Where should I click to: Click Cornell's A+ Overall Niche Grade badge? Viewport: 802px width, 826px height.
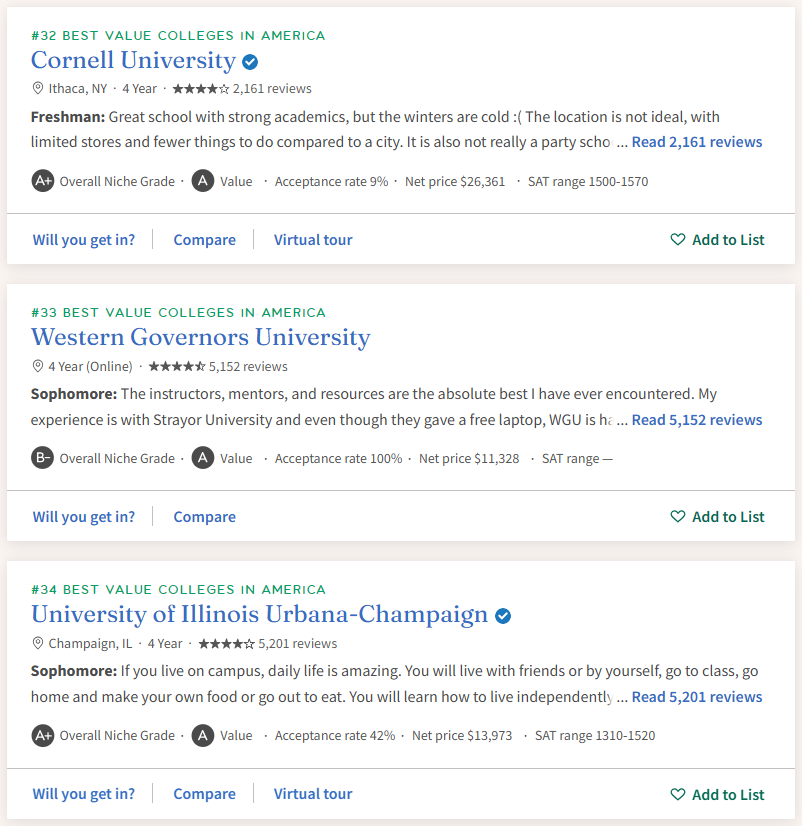point(43,181)
